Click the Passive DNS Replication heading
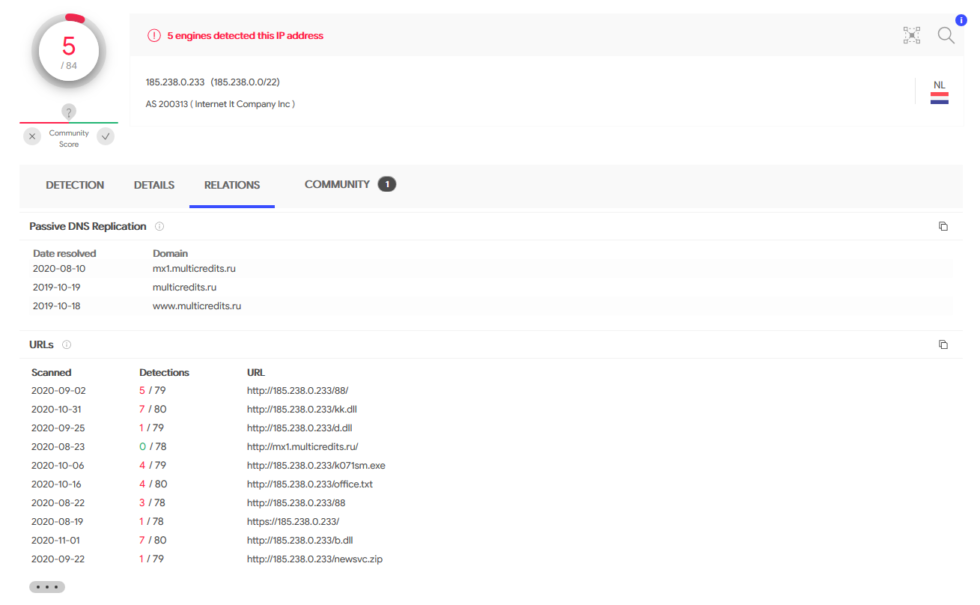This screenshot has width=980, height=605. (88, 226)
